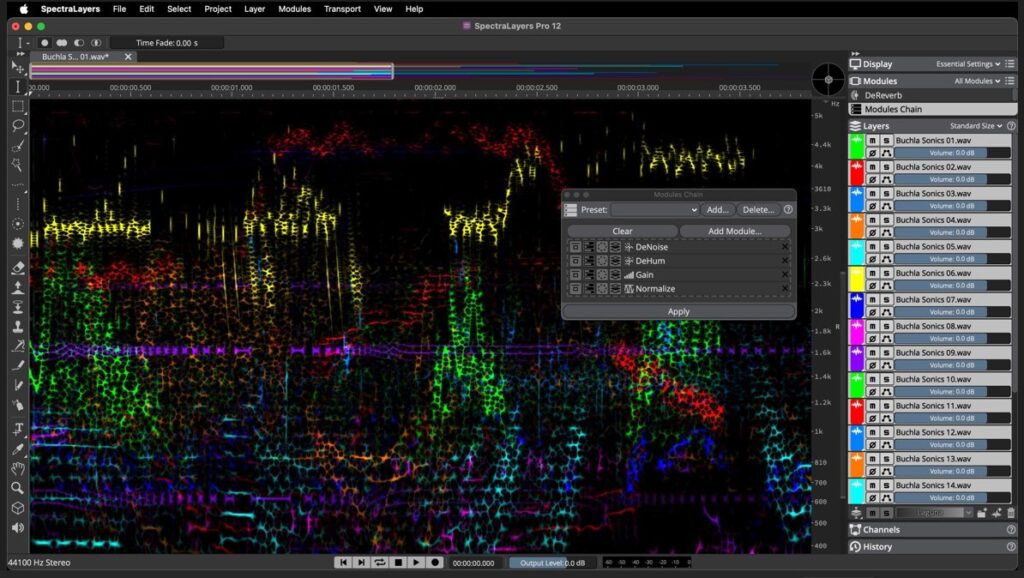Open the File menu
The height and width of the screenshot is (578, 1024).
[120, 9]
